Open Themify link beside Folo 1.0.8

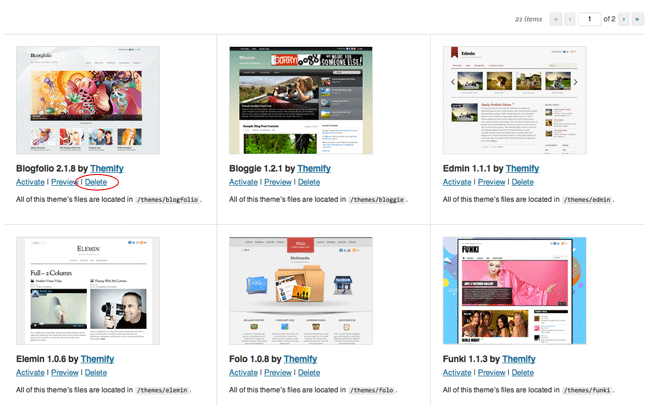(301, 359)
